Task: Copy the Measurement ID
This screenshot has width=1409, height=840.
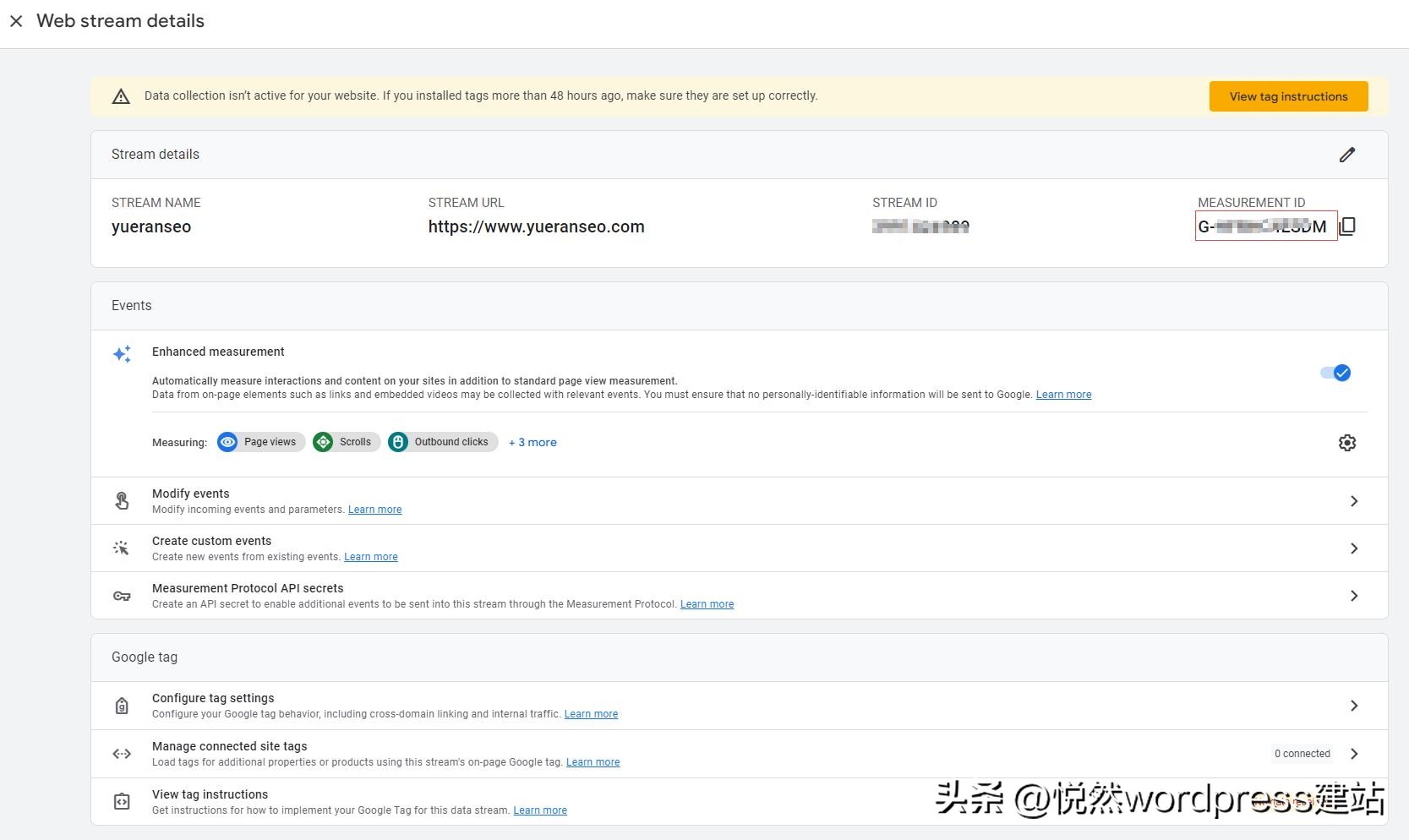Action: point(1347,226)
